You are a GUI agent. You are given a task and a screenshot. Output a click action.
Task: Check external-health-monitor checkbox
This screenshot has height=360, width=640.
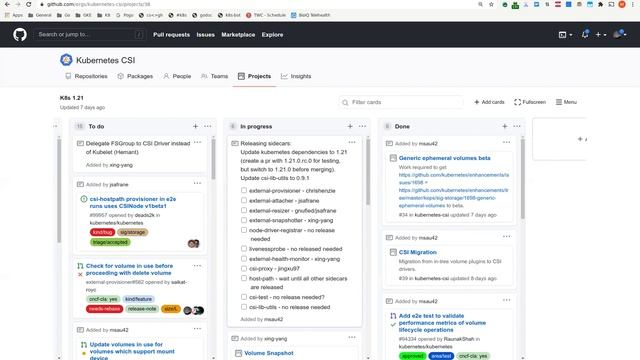244,259
